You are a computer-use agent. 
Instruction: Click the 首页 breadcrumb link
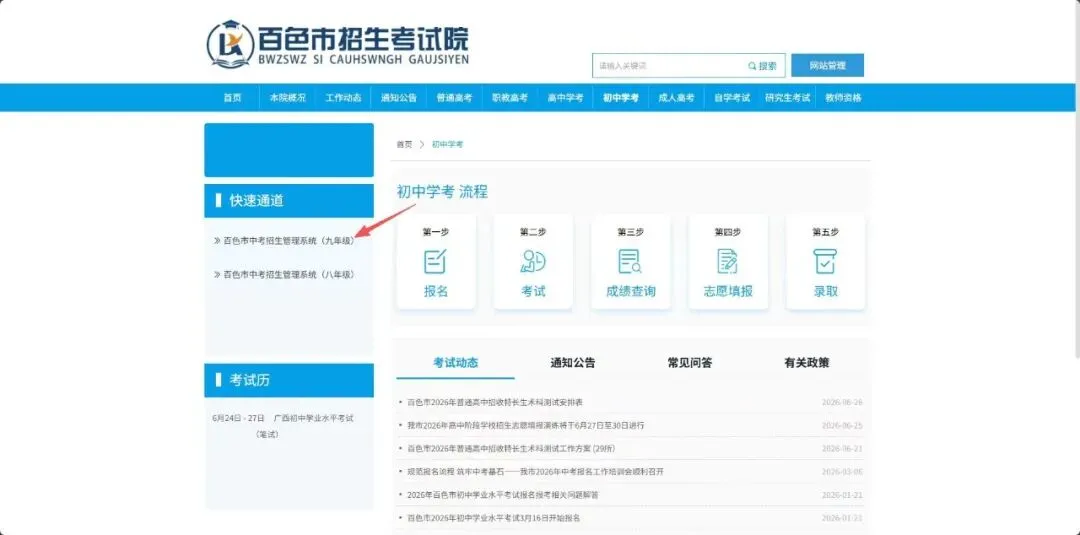(x=404, y=145)
